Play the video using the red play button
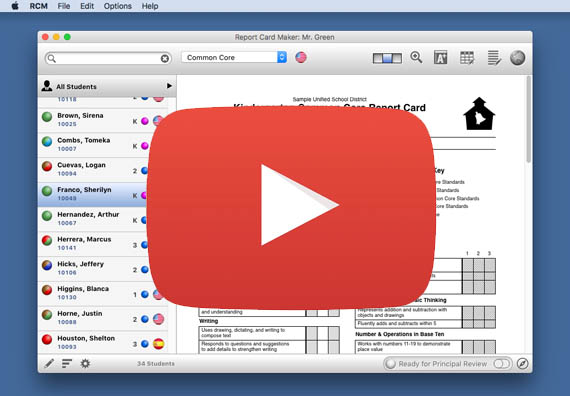The width and height of the screenshot is (570, 396). coord(291,208)
